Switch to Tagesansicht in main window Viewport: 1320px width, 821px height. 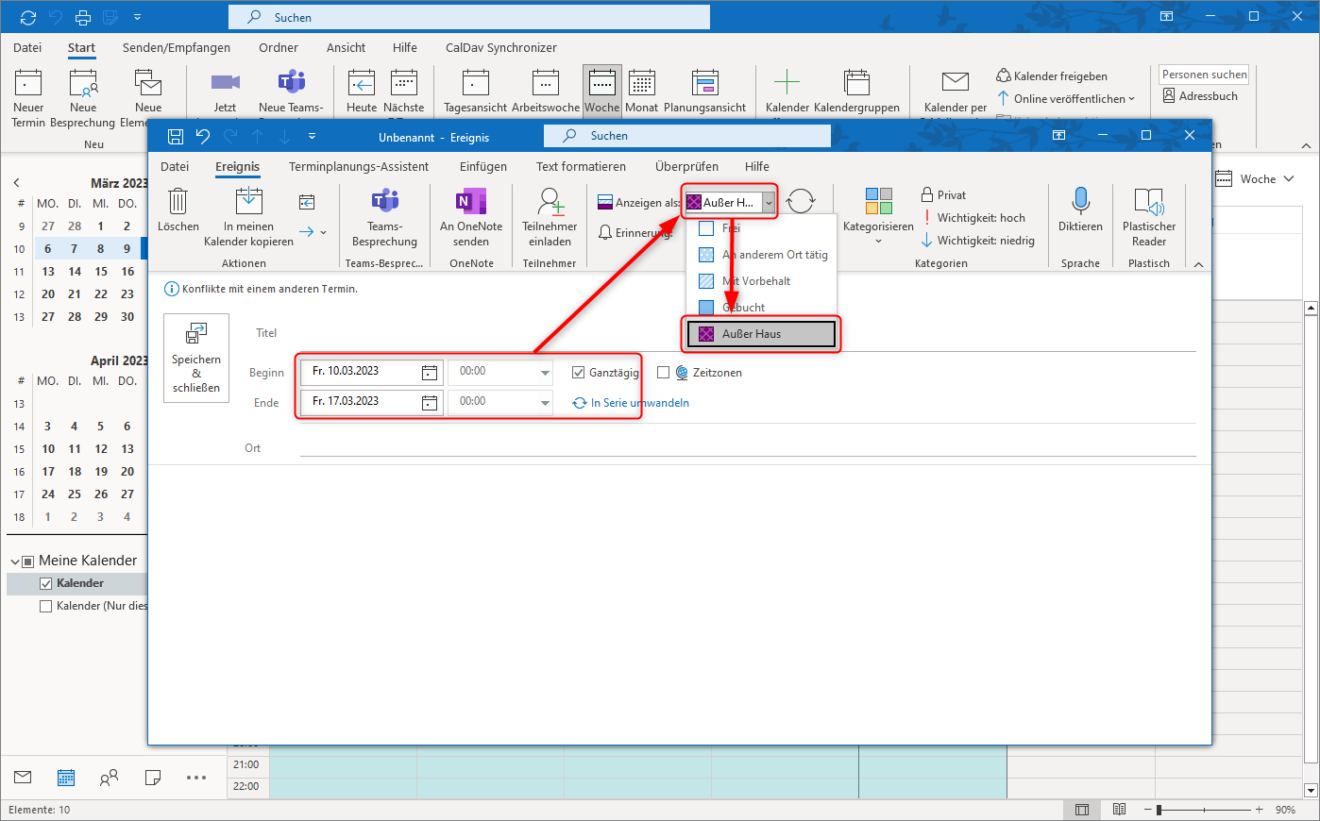click(475, 92)
